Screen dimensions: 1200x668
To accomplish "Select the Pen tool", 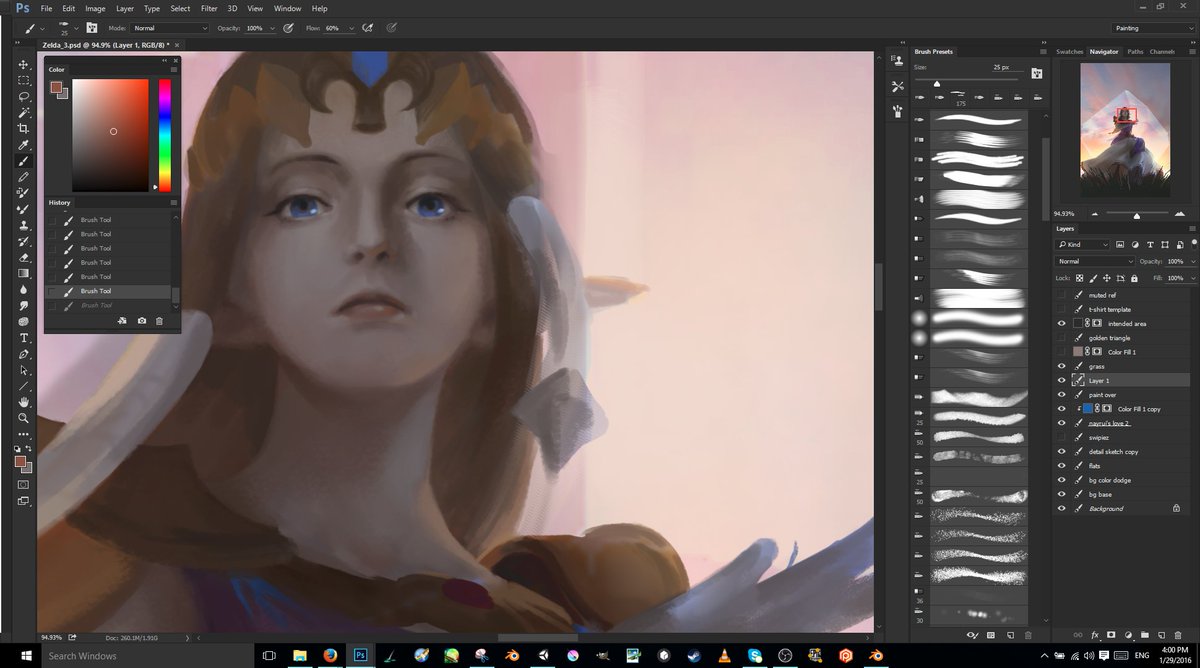I will (x=23, y=354).
